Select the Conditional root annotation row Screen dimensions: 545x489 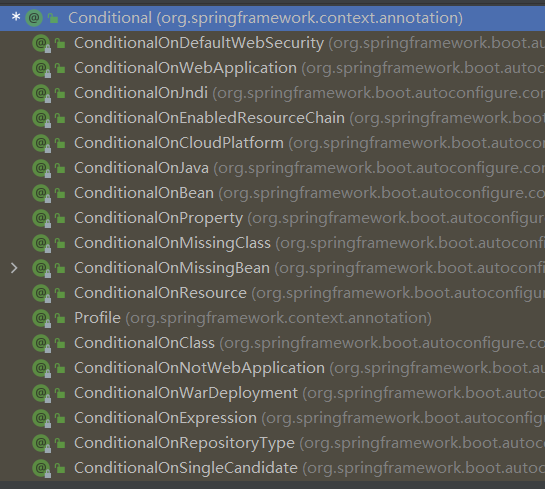click(272, 18)
